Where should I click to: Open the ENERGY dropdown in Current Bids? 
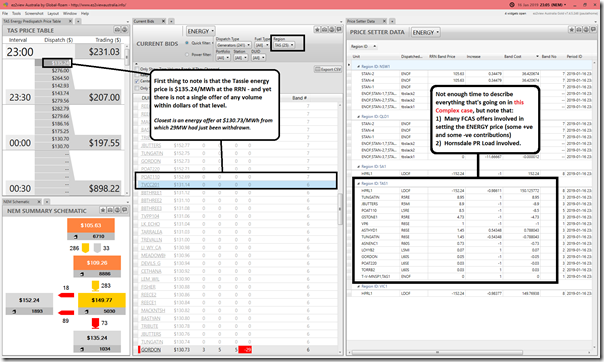[x=200, y=31]
